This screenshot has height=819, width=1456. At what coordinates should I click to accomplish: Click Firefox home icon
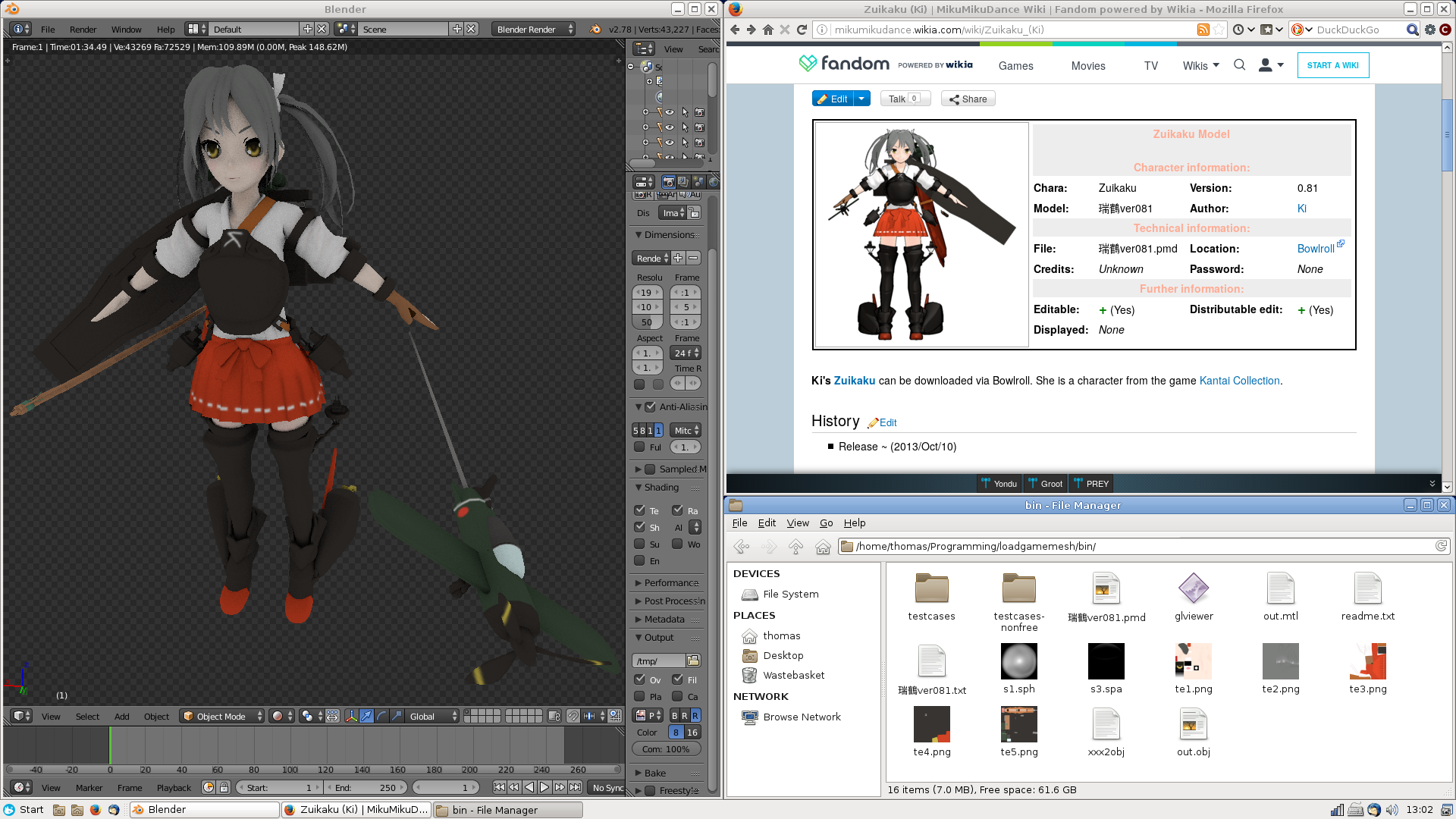[767, 30]
